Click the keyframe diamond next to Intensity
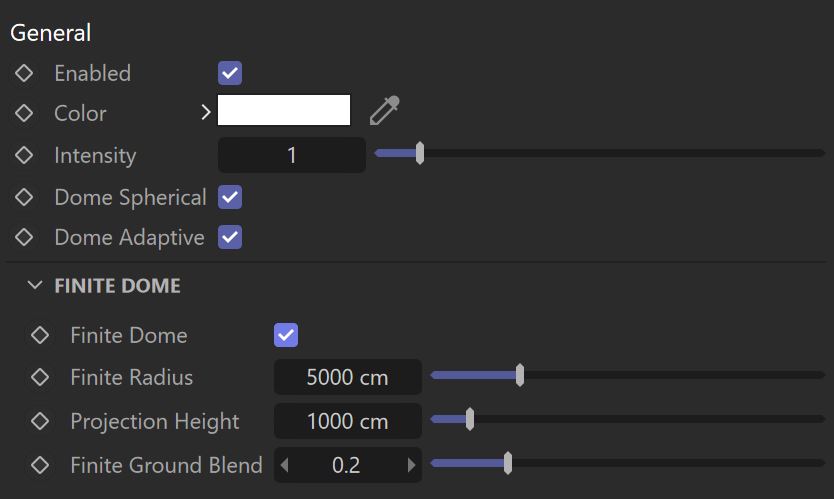834x499 pixels. pos(24,155)
